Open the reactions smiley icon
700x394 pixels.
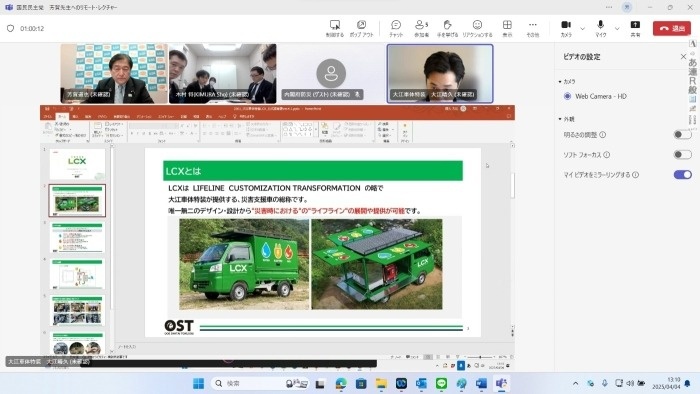click(x=477, y=25)
